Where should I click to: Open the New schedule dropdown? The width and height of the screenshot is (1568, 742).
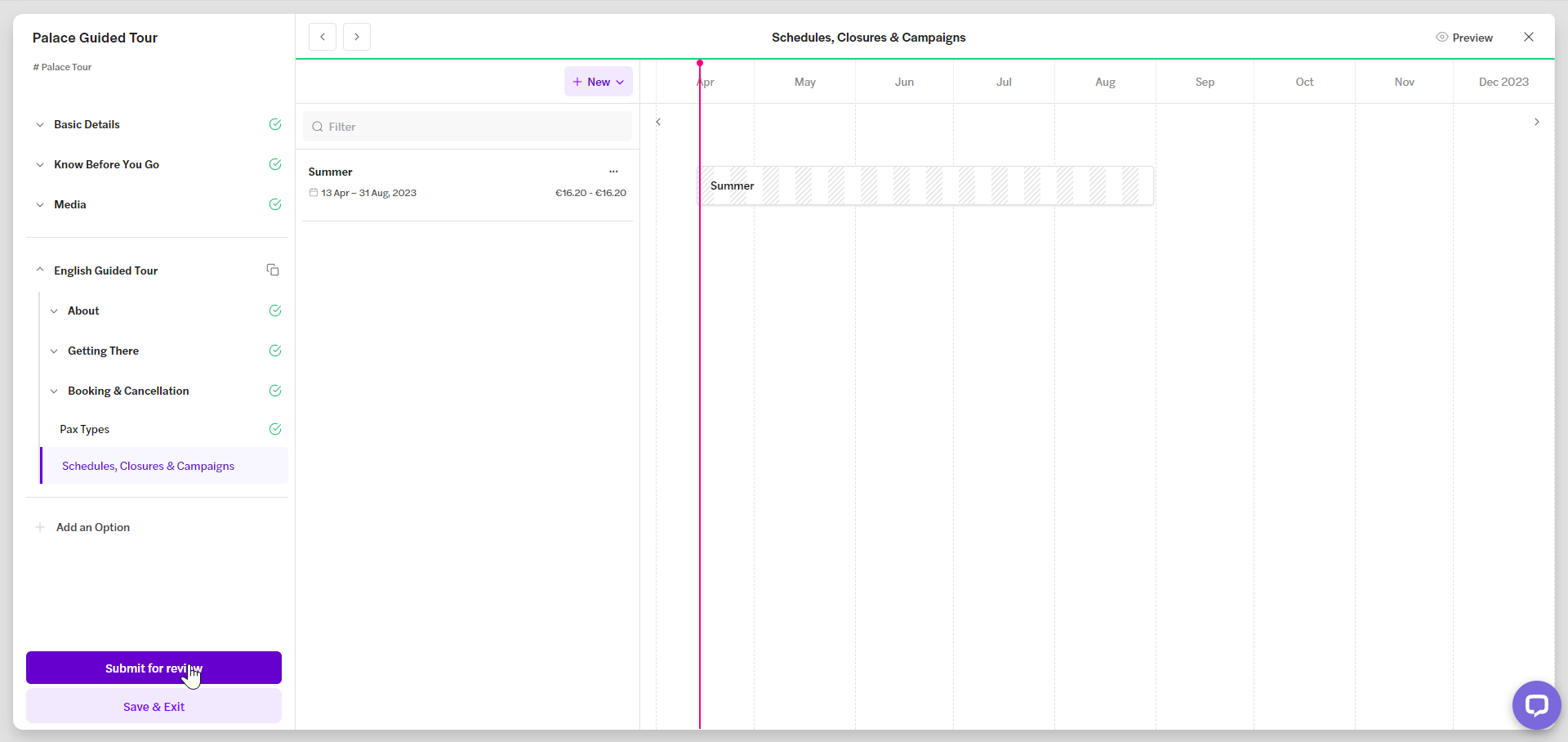point(599,82)
